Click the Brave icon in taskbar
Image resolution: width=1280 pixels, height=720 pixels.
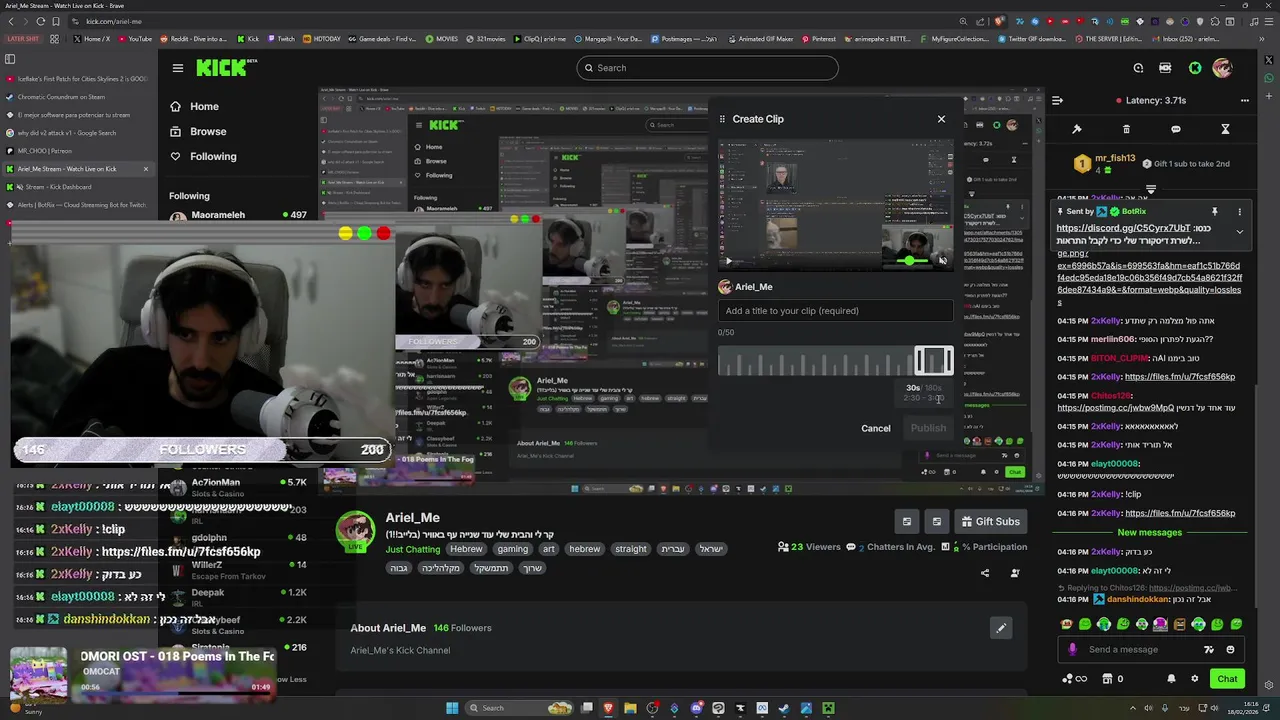click(x=608, y=708)
